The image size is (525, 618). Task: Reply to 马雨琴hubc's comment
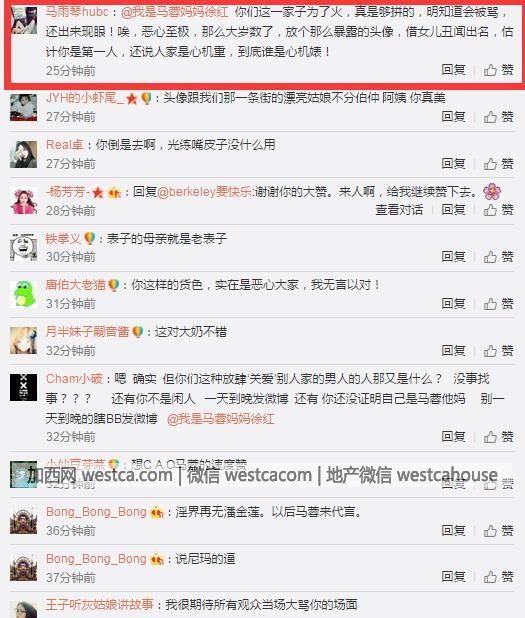click(453, 70)
